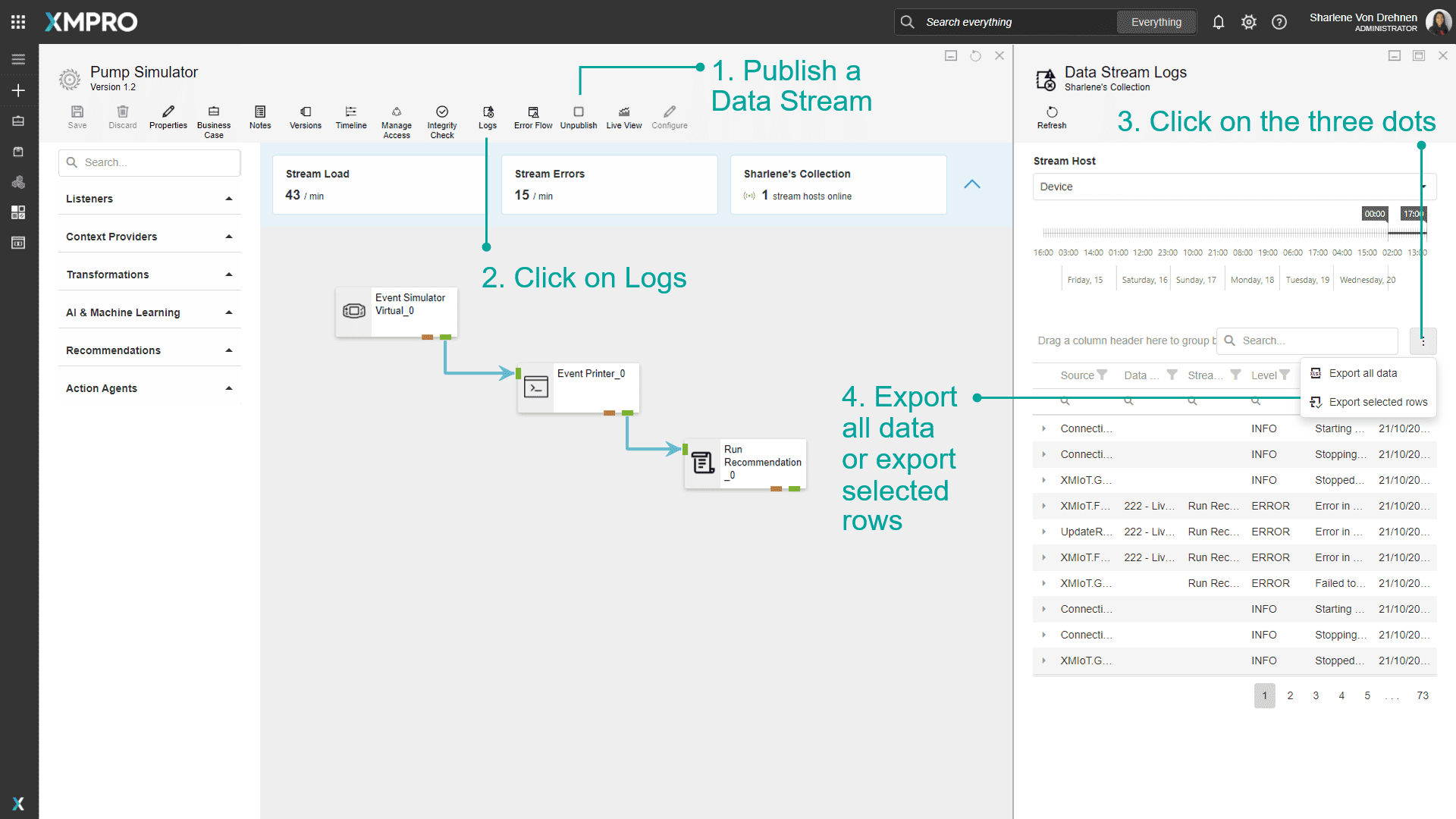Choose Export selected rows from the menu
The height and width of the screenshot is (819, 1456).
point(1376,402)
